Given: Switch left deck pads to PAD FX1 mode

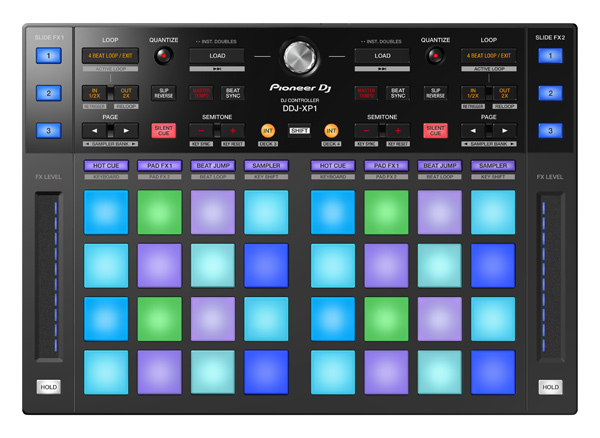Looking at the screenshot, I should (160, 166).
